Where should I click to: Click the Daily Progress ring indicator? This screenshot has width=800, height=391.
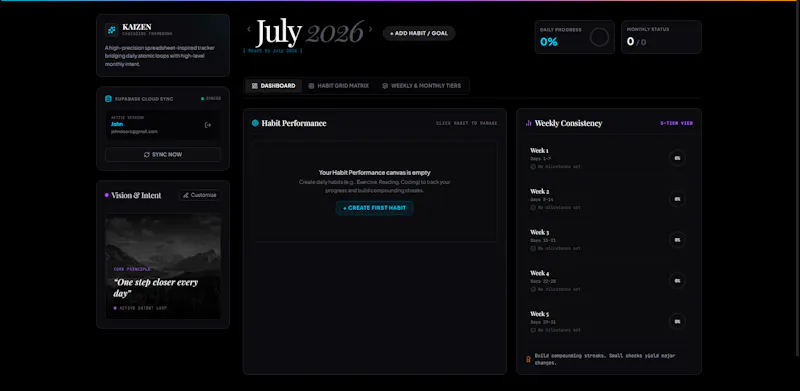599,37
